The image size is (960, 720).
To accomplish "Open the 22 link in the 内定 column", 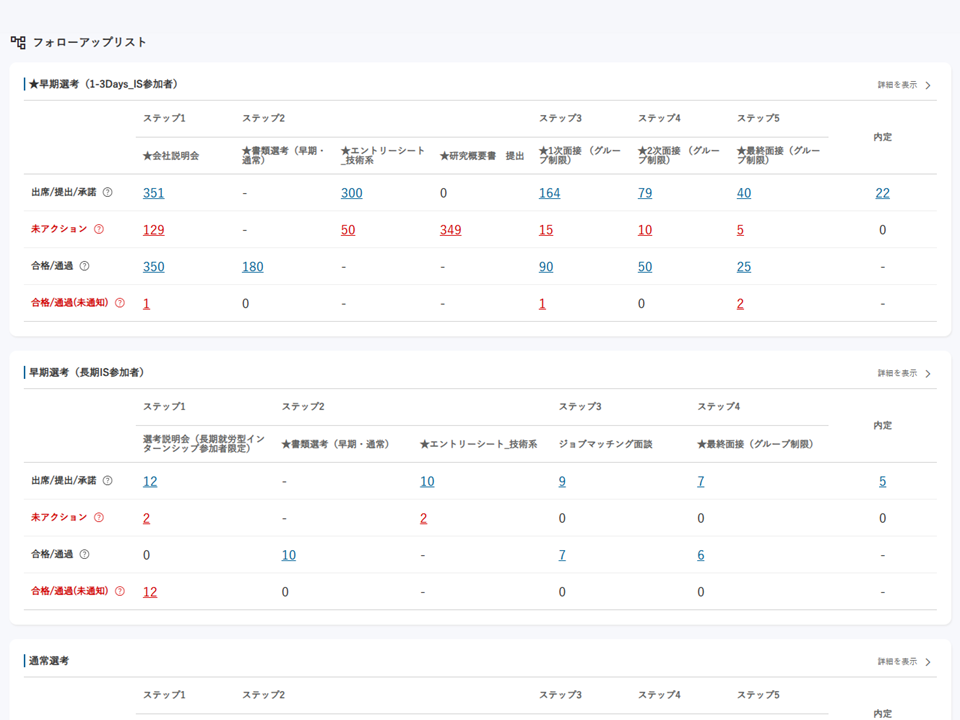I will click(x=882, y=193).
